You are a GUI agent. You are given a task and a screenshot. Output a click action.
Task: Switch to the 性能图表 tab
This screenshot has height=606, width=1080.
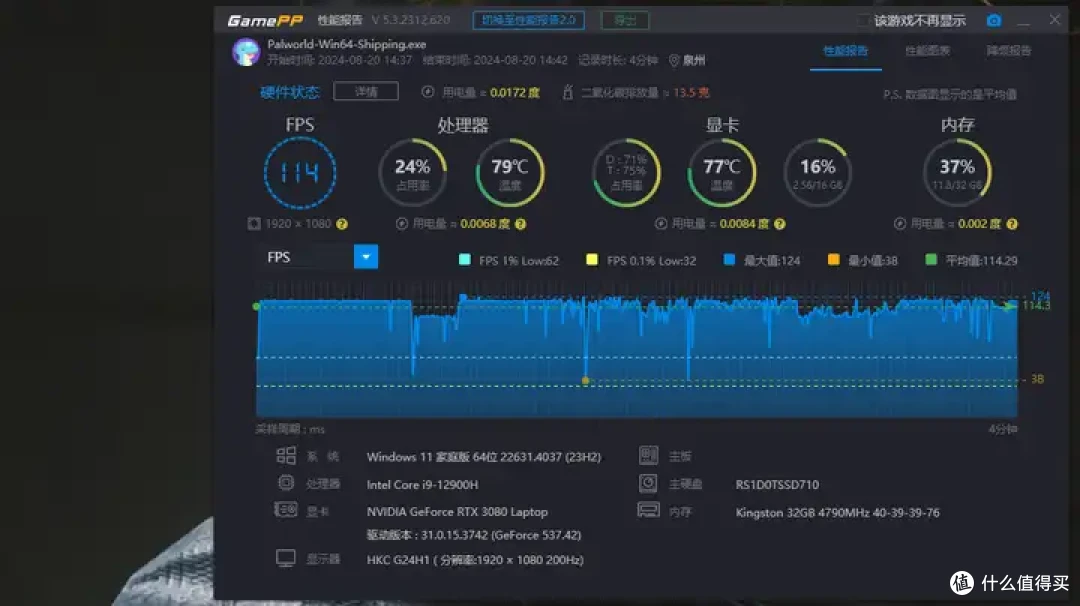(x=927, y=51)
